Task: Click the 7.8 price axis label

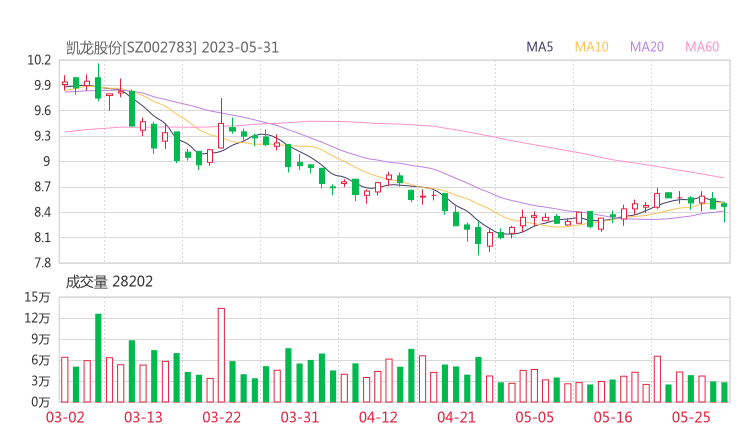Action: coord(42,263)
